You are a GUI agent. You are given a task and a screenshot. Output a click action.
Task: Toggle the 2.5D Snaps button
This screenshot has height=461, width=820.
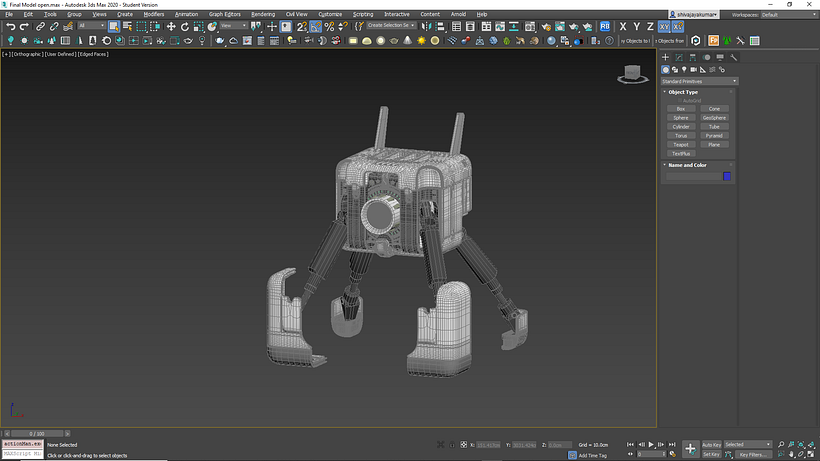(302, 26)
